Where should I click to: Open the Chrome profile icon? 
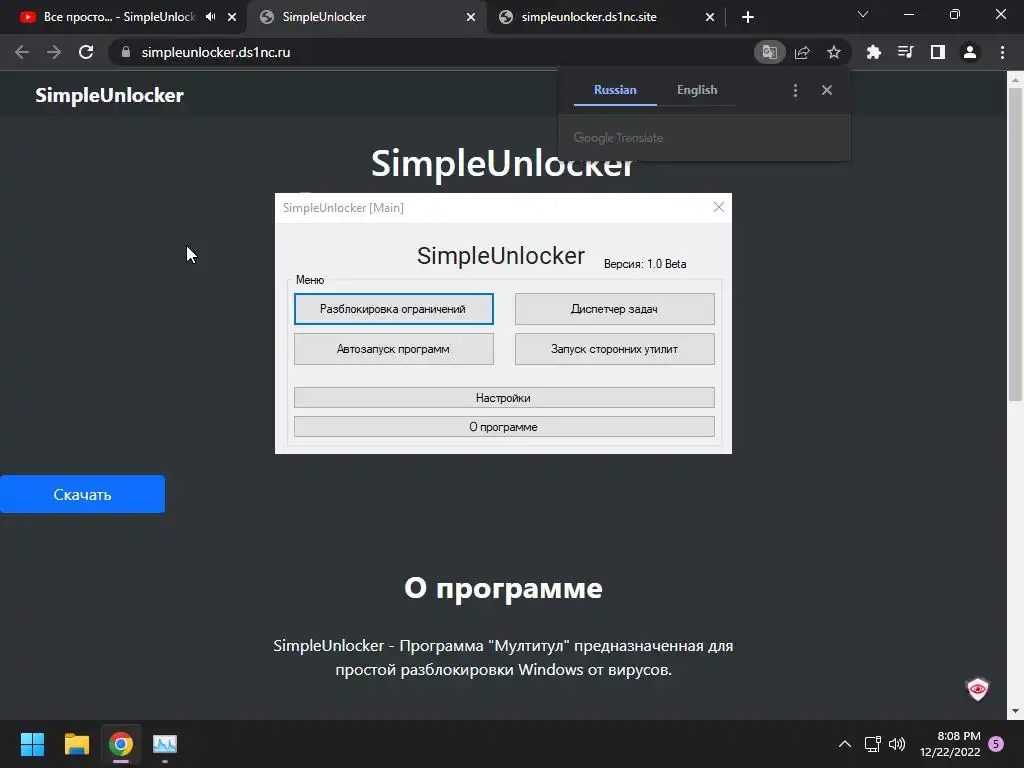pos(970,52)
